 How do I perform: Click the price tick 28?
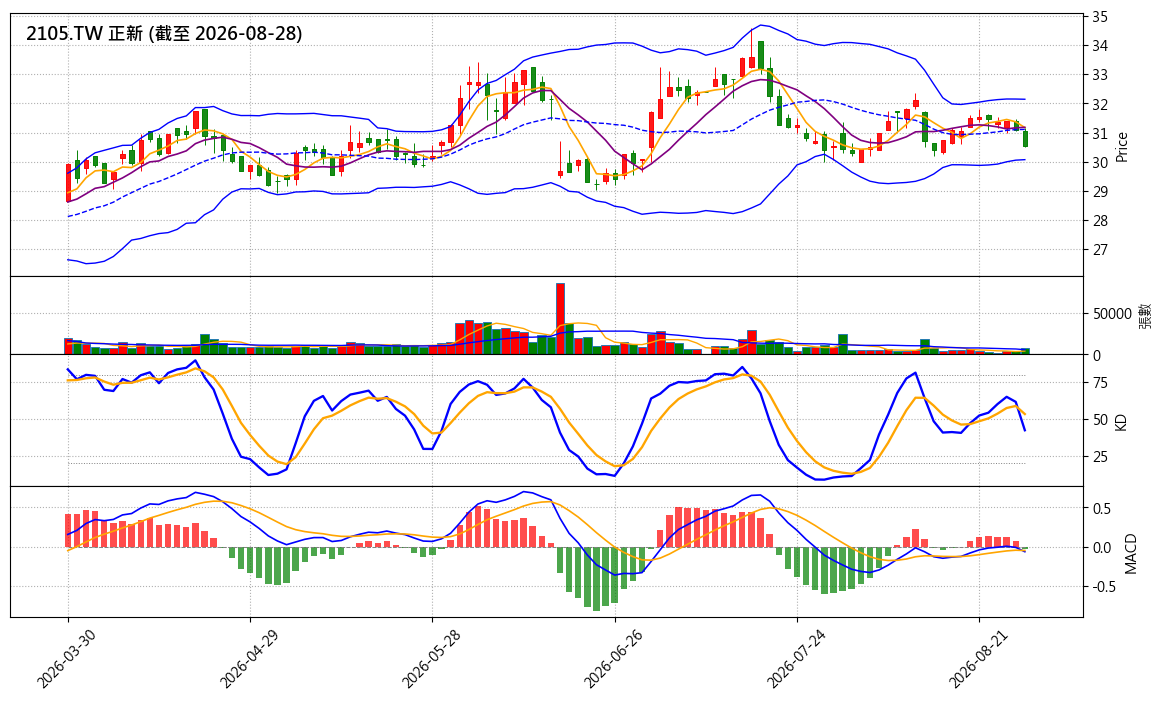(1100, 220)
